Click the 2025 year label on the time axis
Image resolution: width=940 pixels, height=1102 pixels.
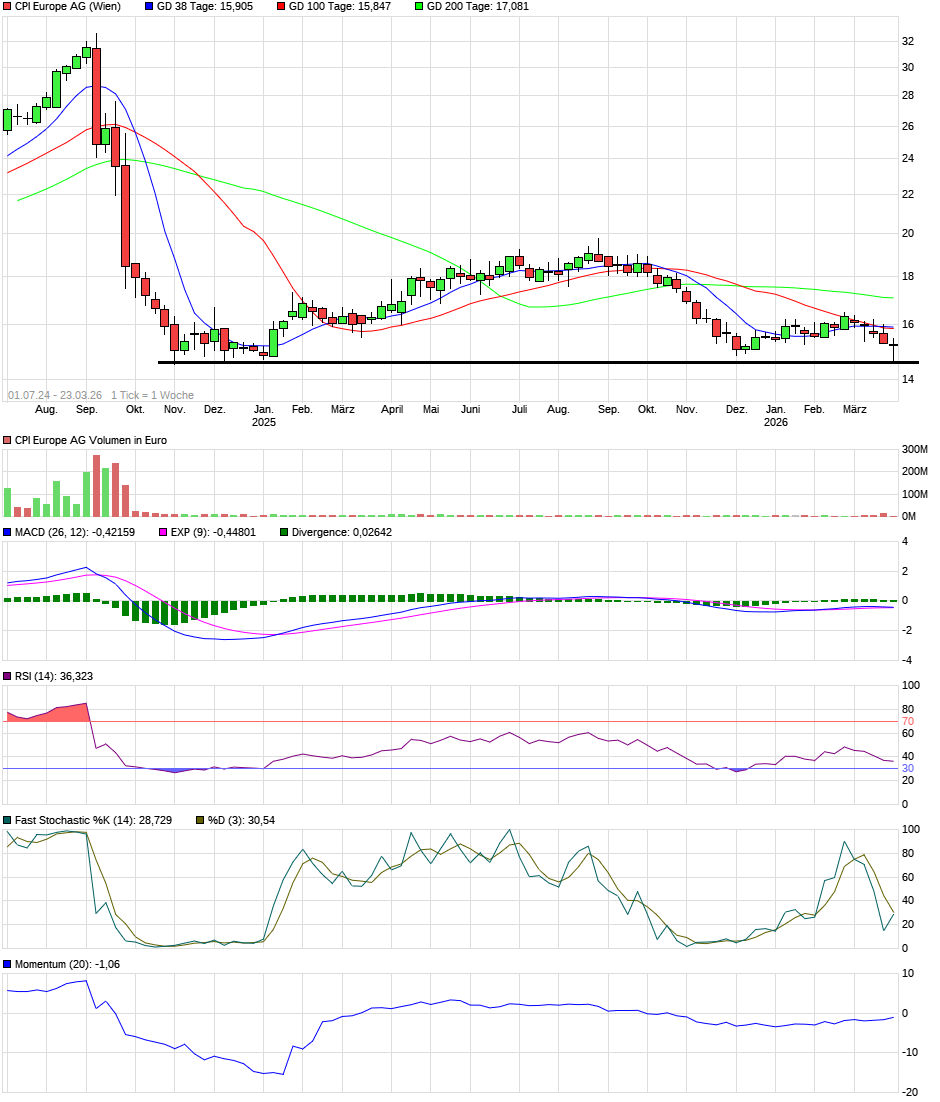click(x=263, y=422)
